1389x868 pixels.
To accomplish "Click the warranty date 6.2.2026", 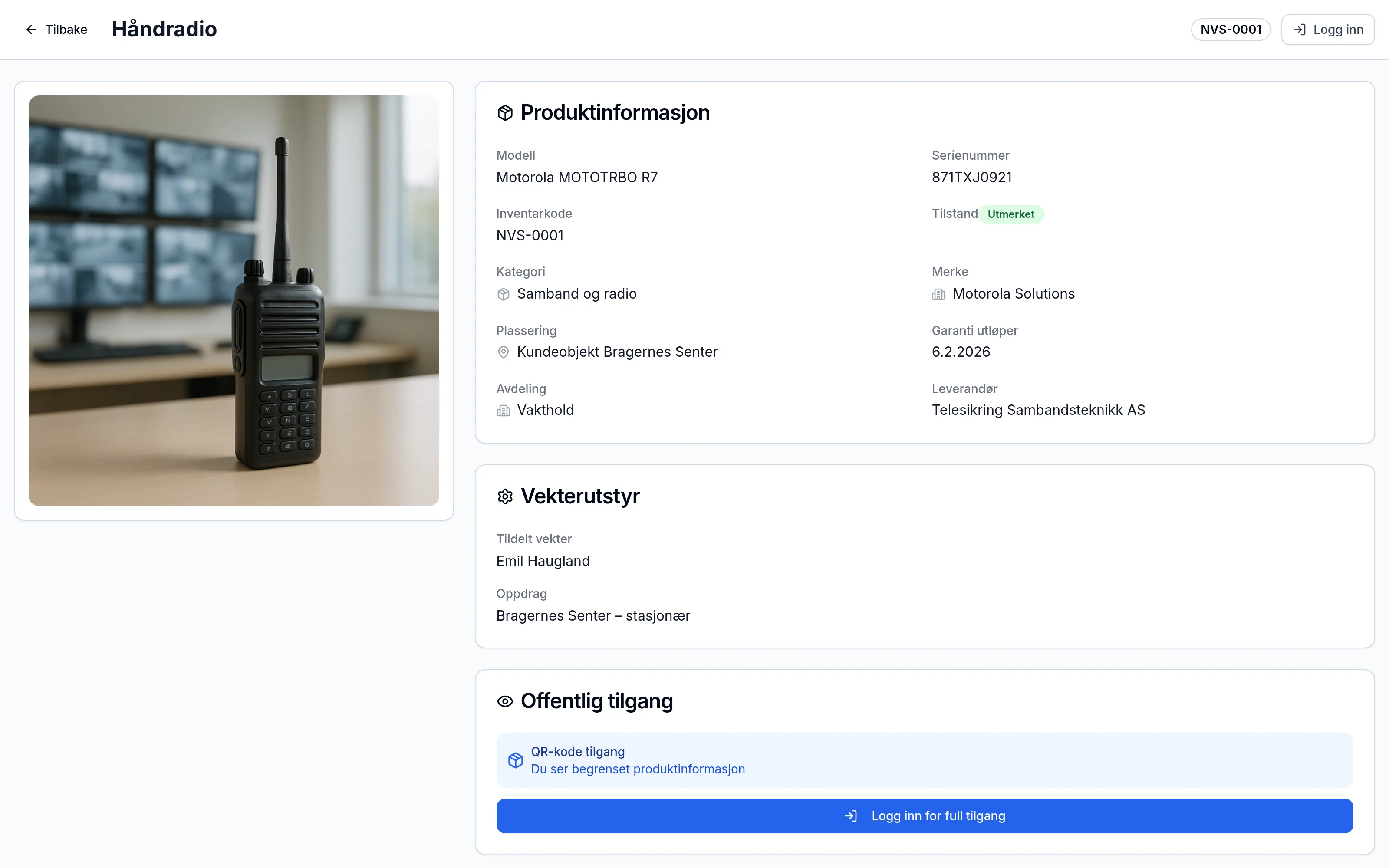I will click(961, 352).
